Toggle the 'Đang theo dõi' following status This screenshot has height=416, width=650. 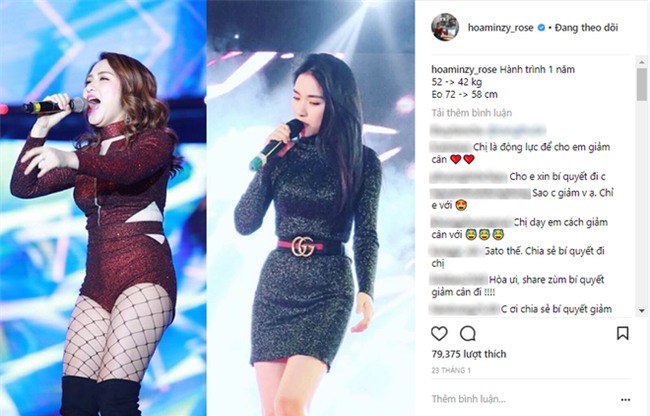[x=586, y=28]
